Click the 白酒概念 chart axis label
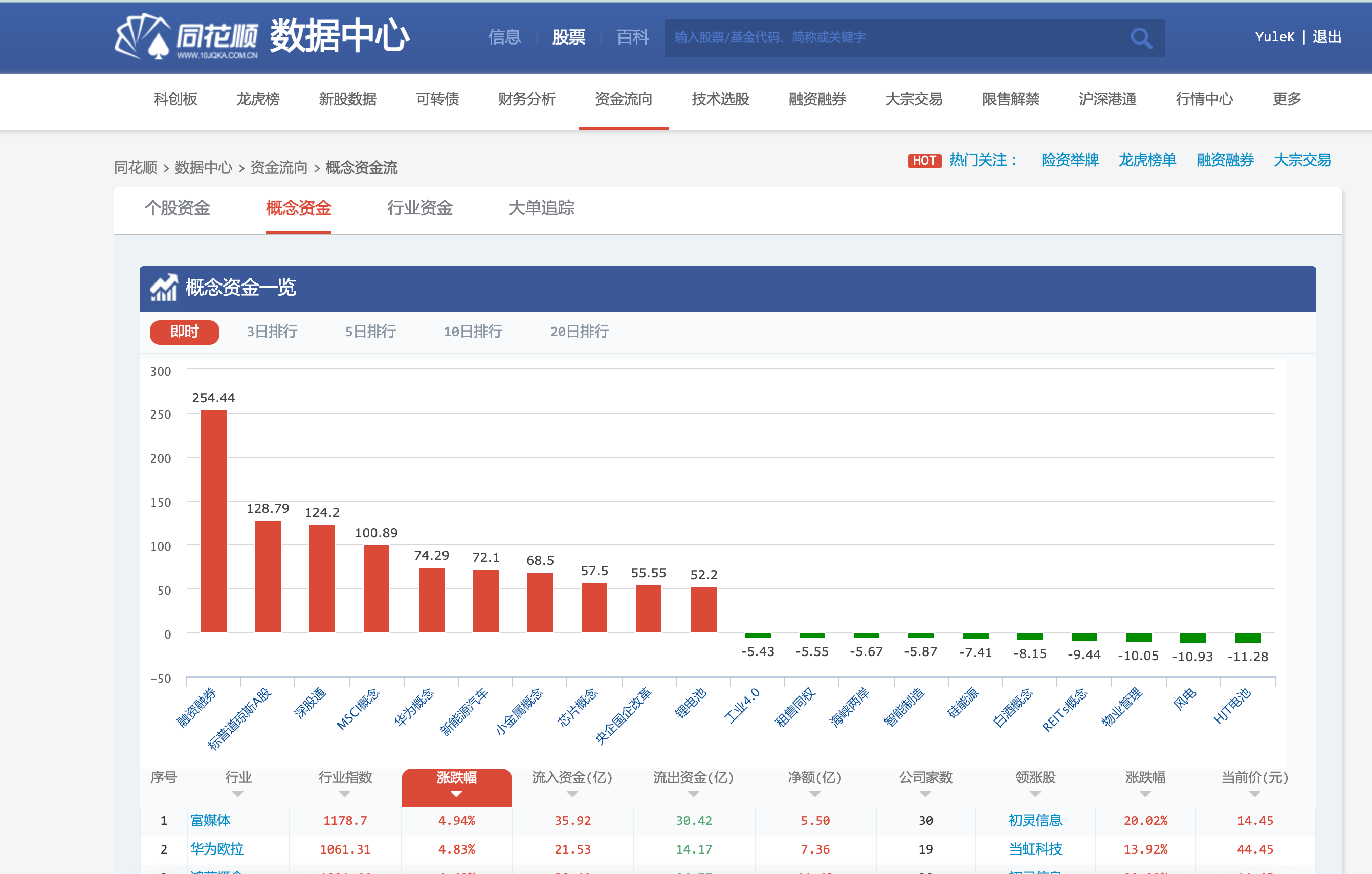The image size is (1372, 874). pyautogui.click(x=1012, y=708)
